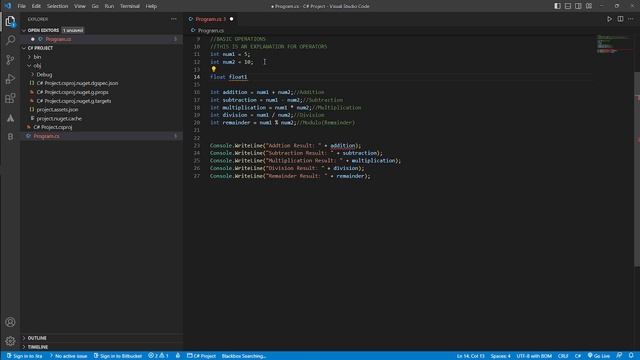Open the errors and warnings indicator in the status bar

coord(158,356)
